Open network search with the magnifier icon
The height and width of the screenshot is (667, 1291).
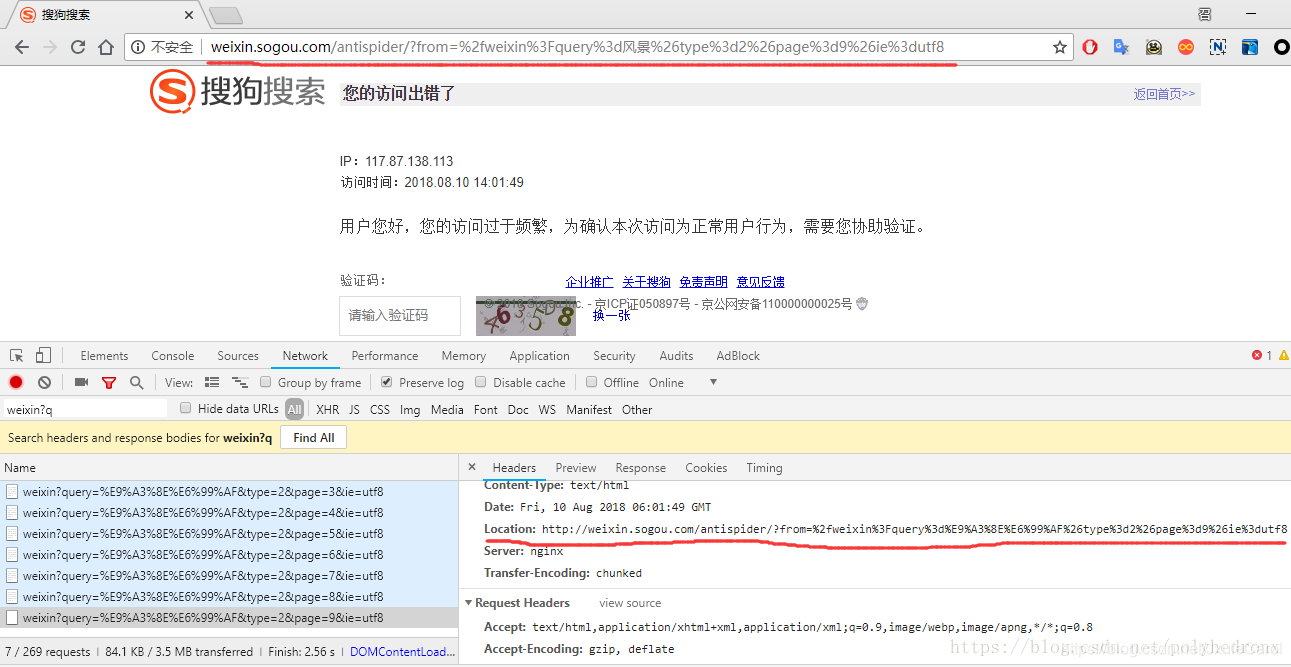pyautogui.click(x=135, y=382)
